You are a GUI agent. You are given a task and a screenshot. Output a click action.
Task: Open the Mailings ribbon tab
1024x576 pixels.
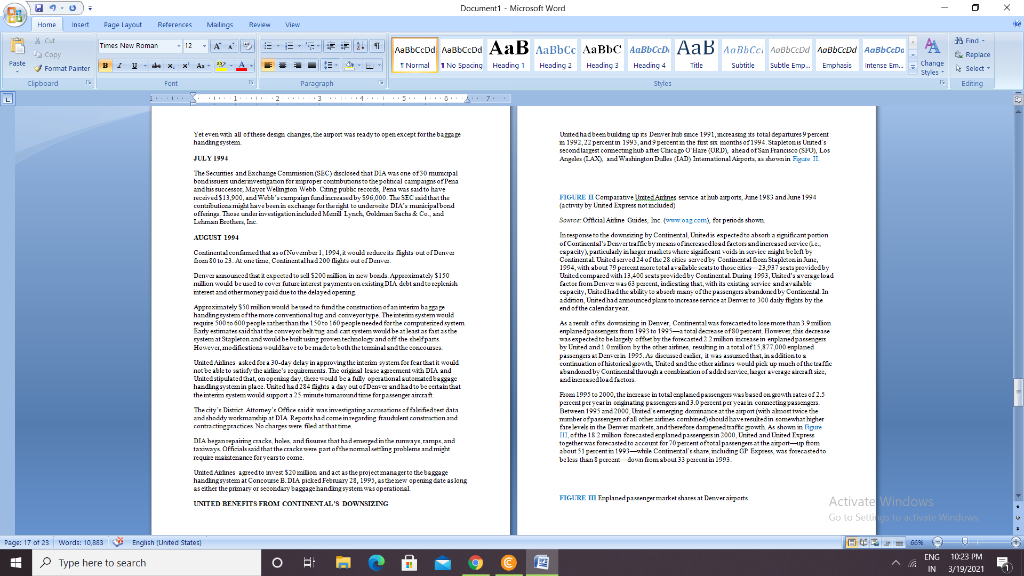coord(220,26)
